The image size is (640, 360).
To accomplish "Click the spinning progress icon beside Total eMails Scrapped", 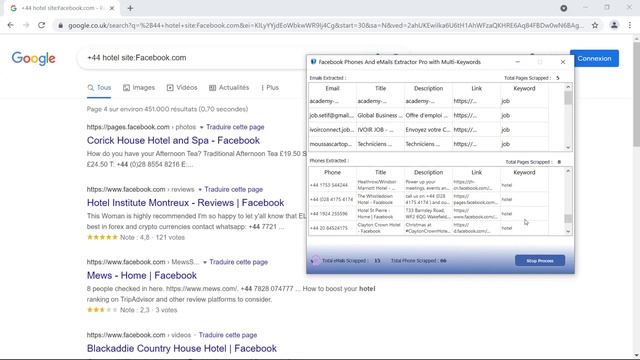I will (315, 260).
